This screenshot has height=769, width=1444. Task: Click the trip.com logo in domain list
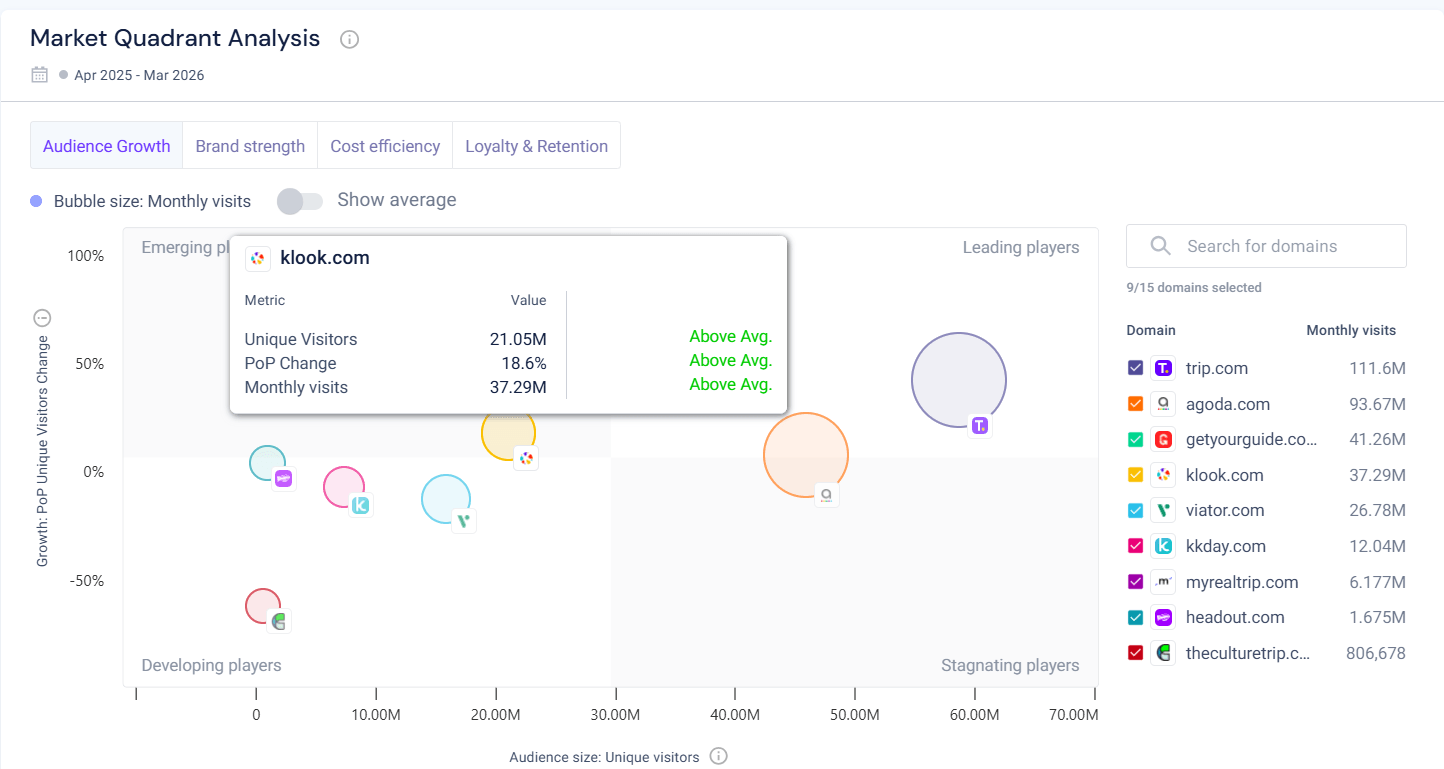tap(1163, 368)
